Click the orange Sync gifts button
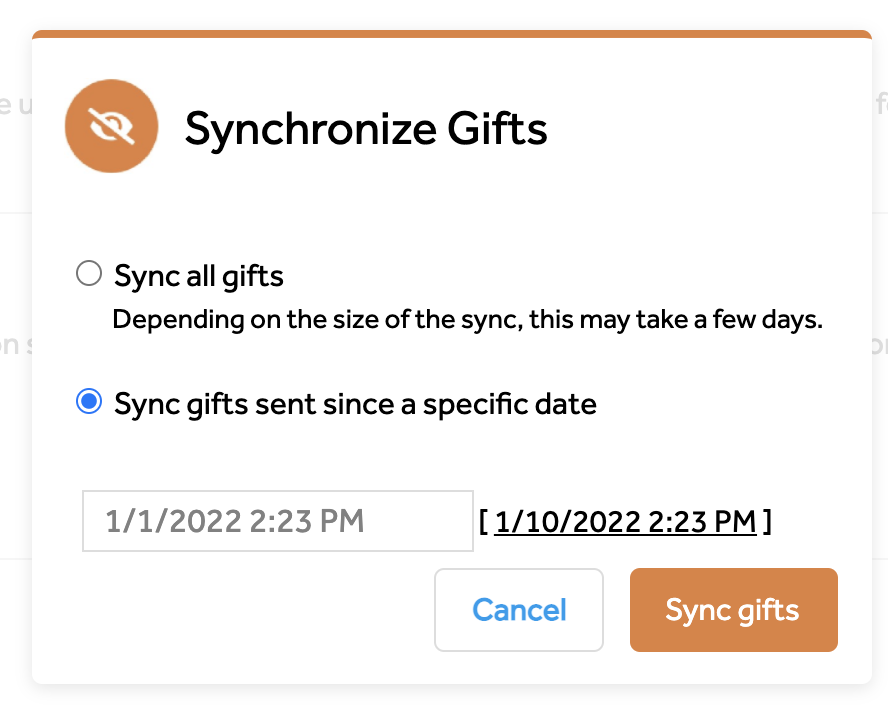 coord(733,610)
